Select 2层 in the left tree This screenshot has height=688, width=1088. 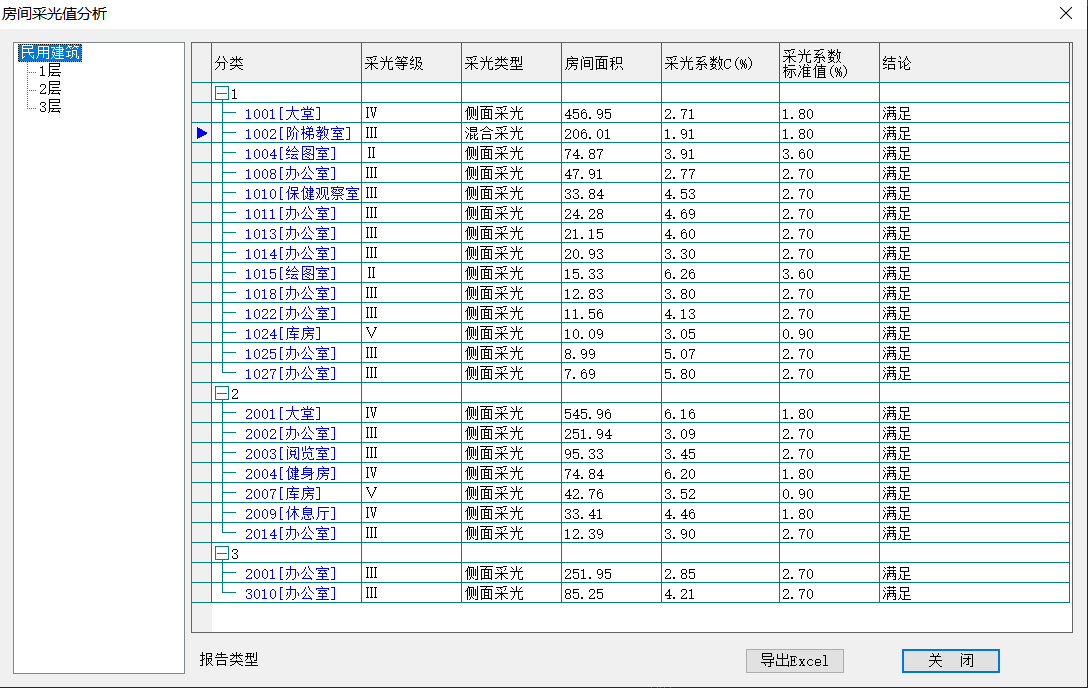[49, 89]
